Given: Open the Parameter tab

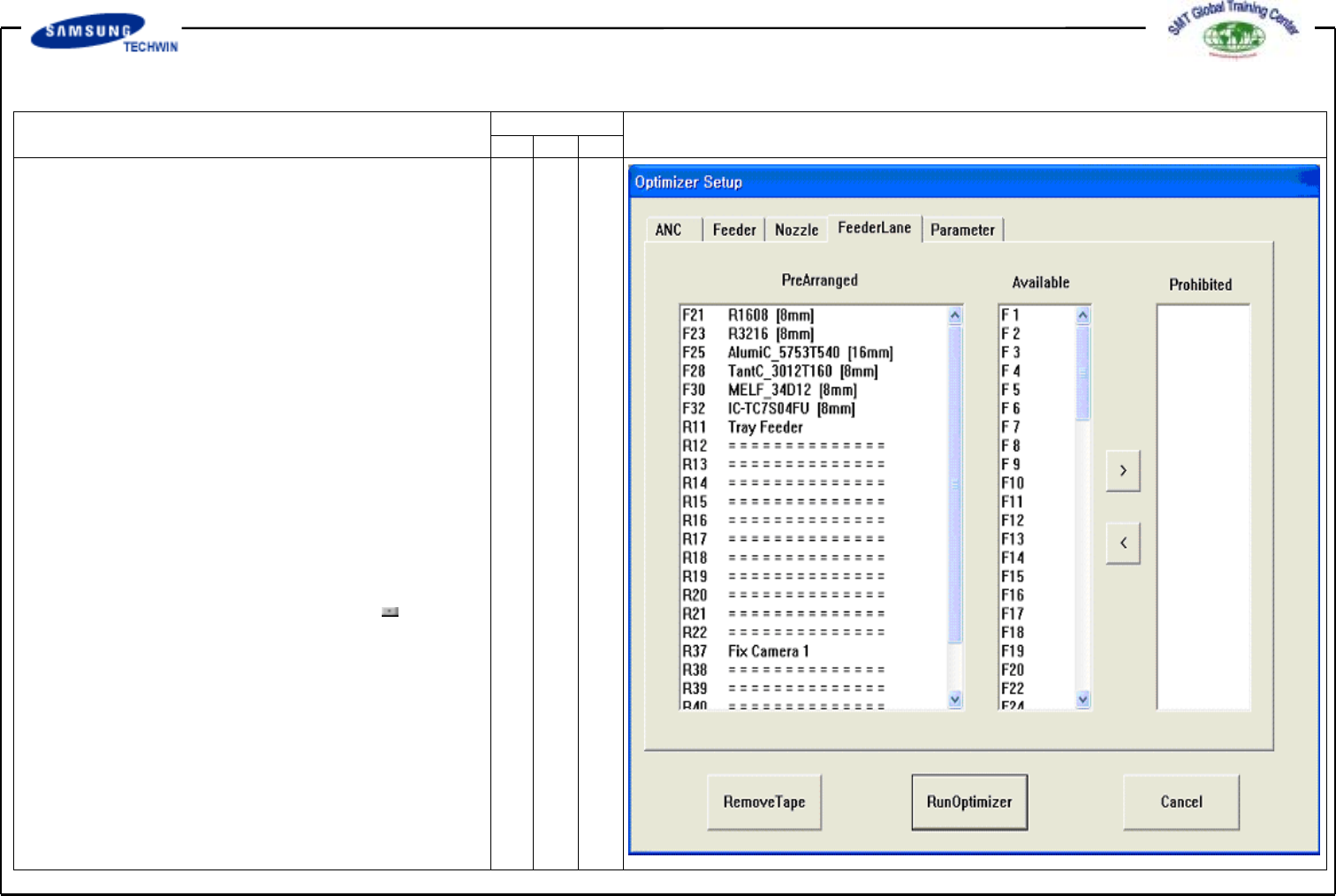Looking at the screenshot, I should pyautogui.click(x=962, y=230).
